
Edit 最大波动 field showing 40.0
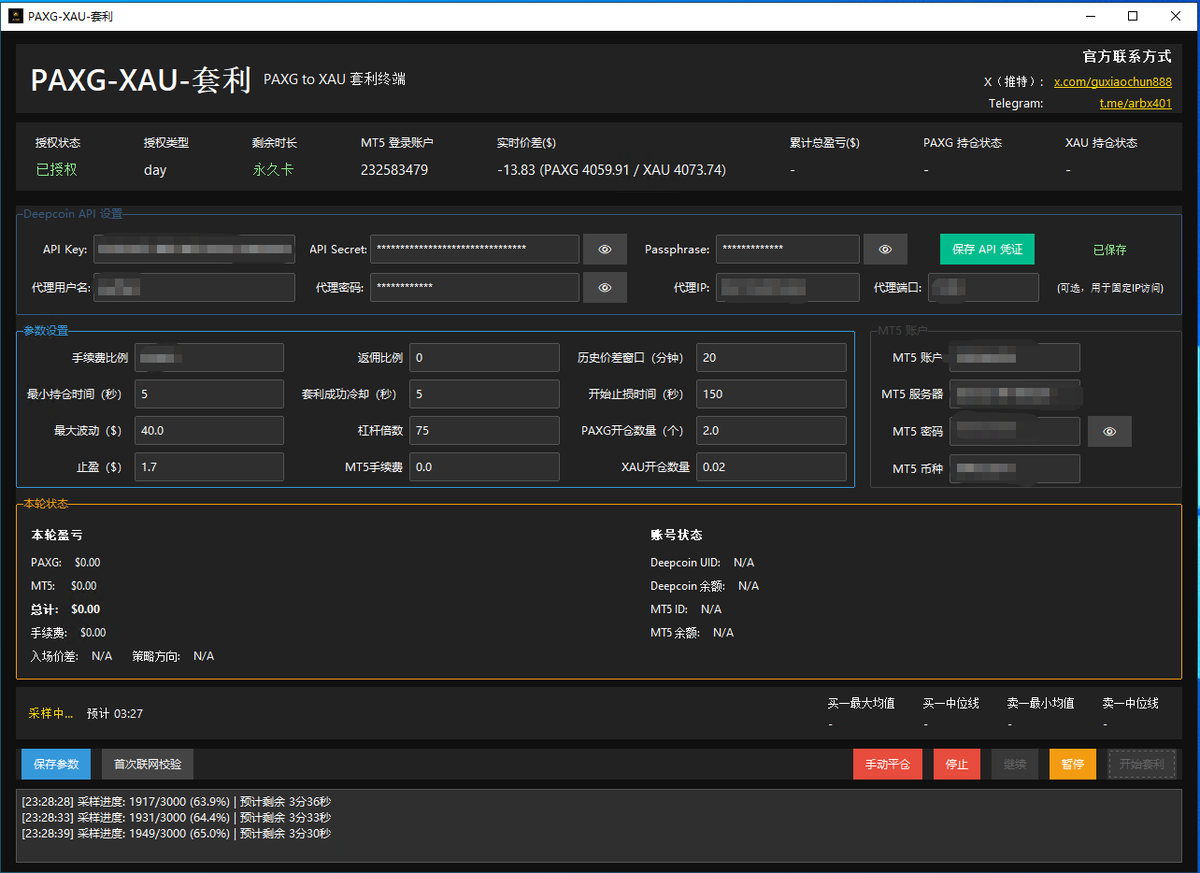[209, 431]
